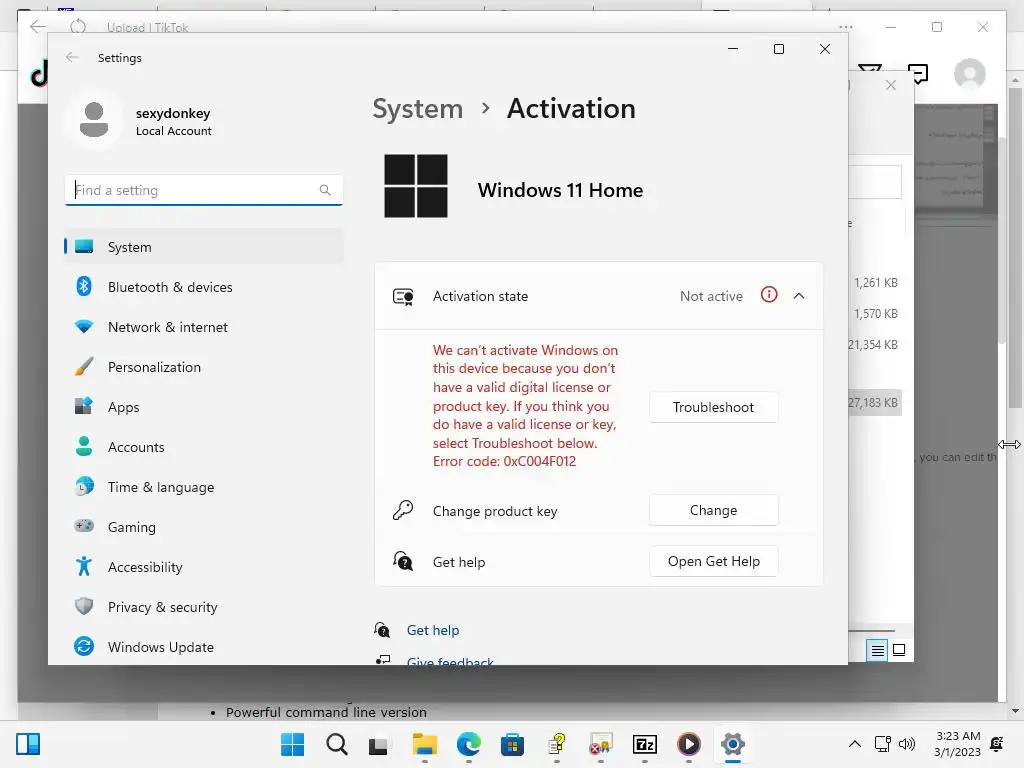Click browser window refresh icon
This screenshot has width=1024, height=768.
tap(78, 26)
